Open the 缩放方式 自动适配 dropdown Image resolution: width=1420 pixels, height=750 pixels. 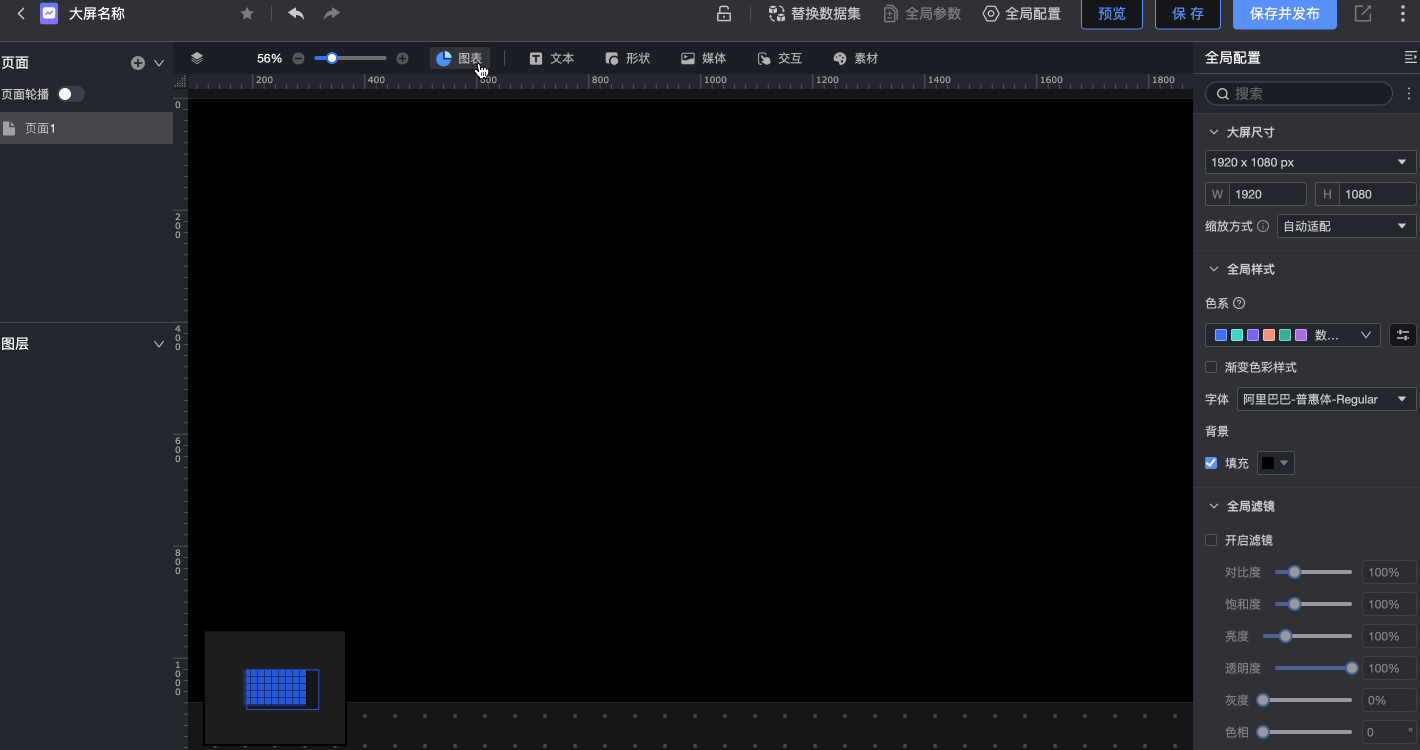coord(1345,226)
